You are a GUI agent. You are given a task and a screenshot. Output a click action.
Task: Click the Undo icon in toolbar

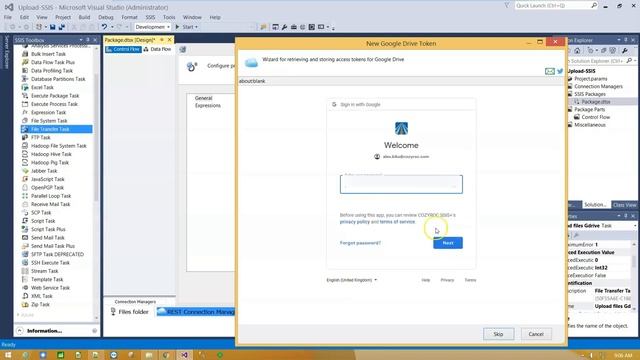[104, 27]
